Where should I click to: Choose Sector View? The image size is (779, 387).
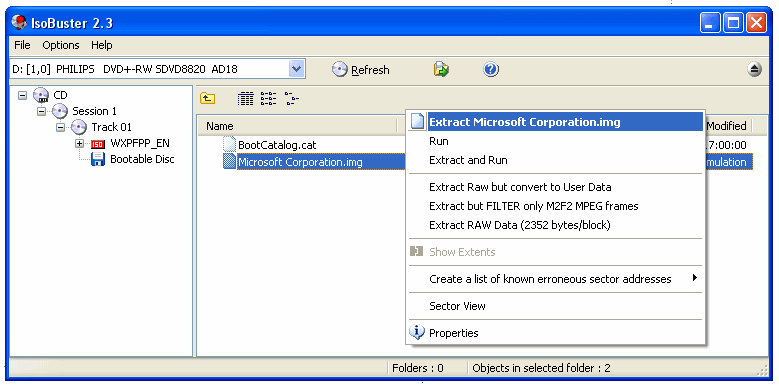556,306
